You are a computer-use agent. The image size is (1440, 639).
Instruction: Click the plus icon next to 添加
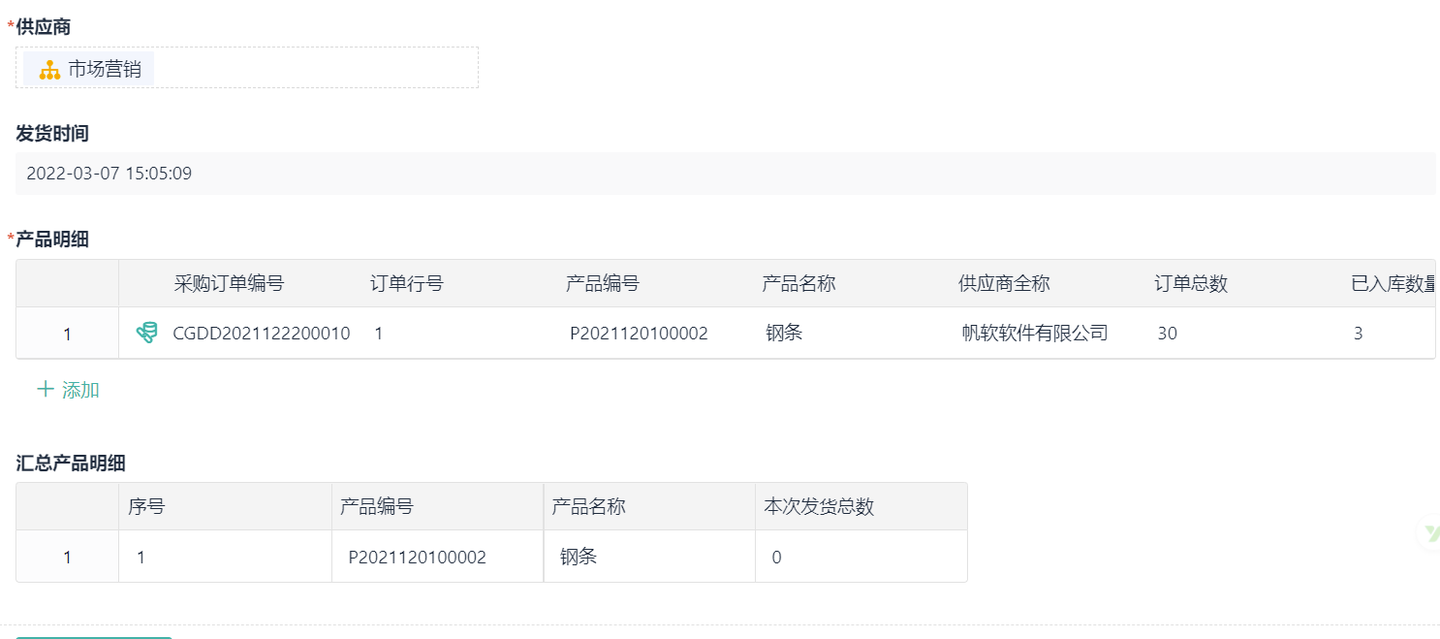tap(44, 390)
